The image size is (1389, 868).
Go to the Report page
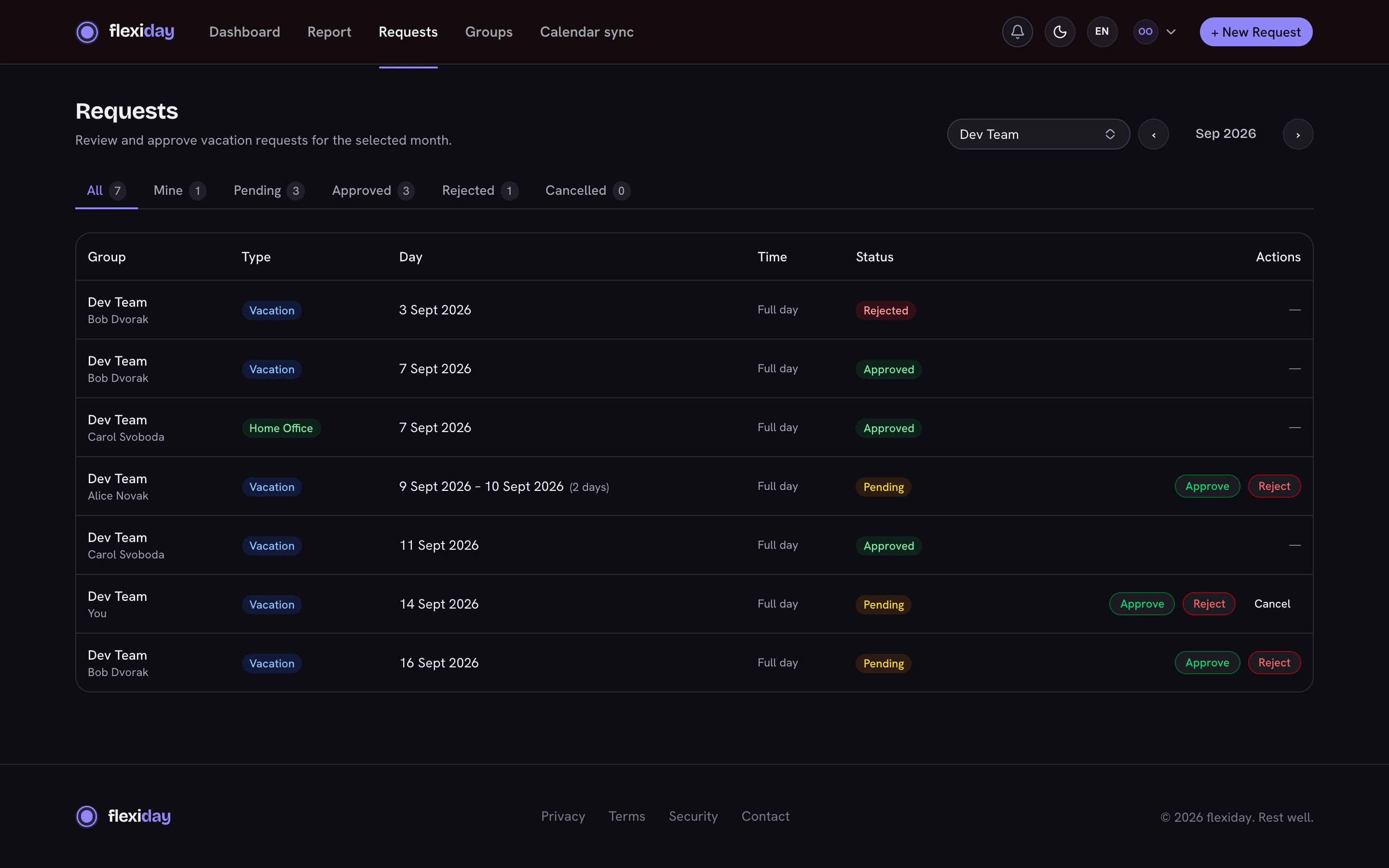(x=329, y=31)
